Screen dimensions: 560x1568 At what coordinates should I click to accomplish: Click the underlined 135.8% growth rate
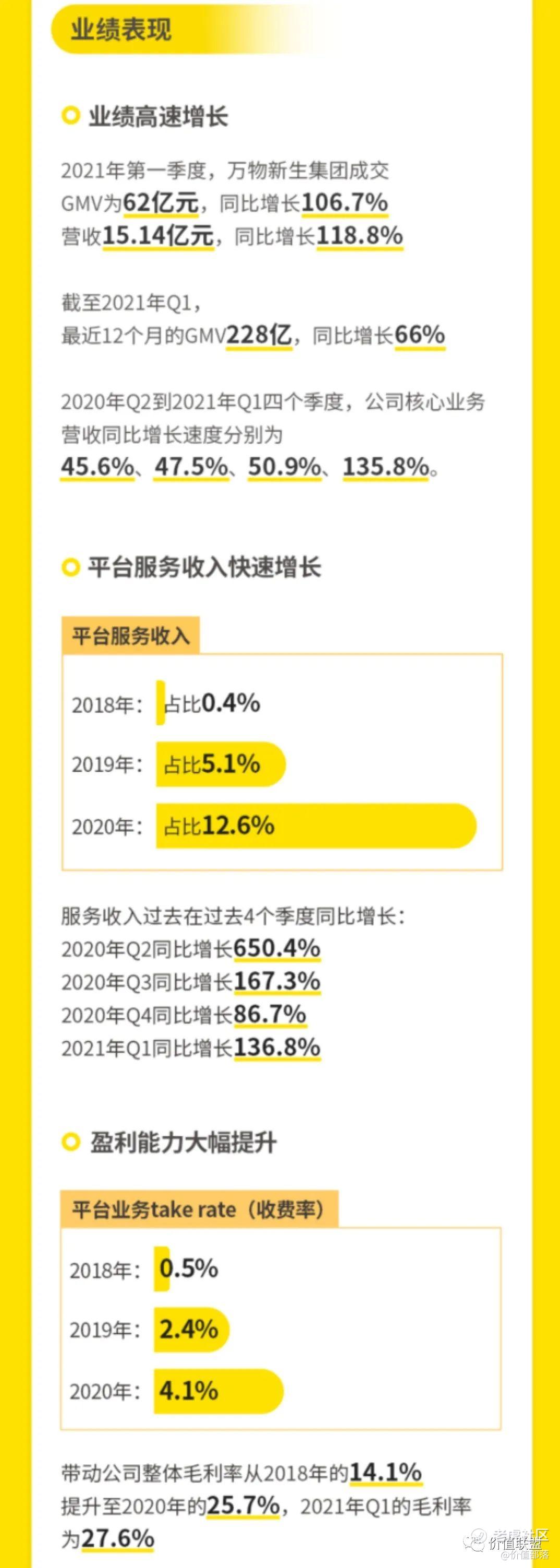[386, 467]
